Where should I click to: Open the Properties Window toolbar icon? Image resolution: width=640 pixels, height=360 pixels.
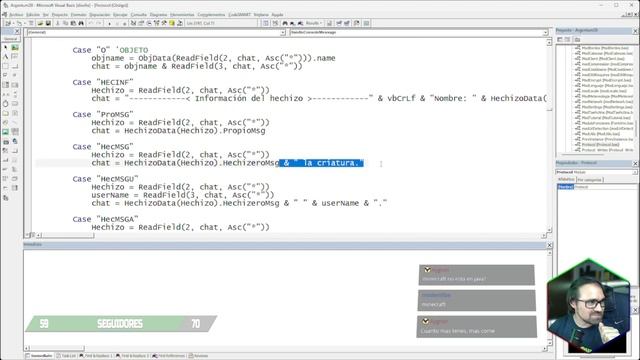click(x=141, y=23)
